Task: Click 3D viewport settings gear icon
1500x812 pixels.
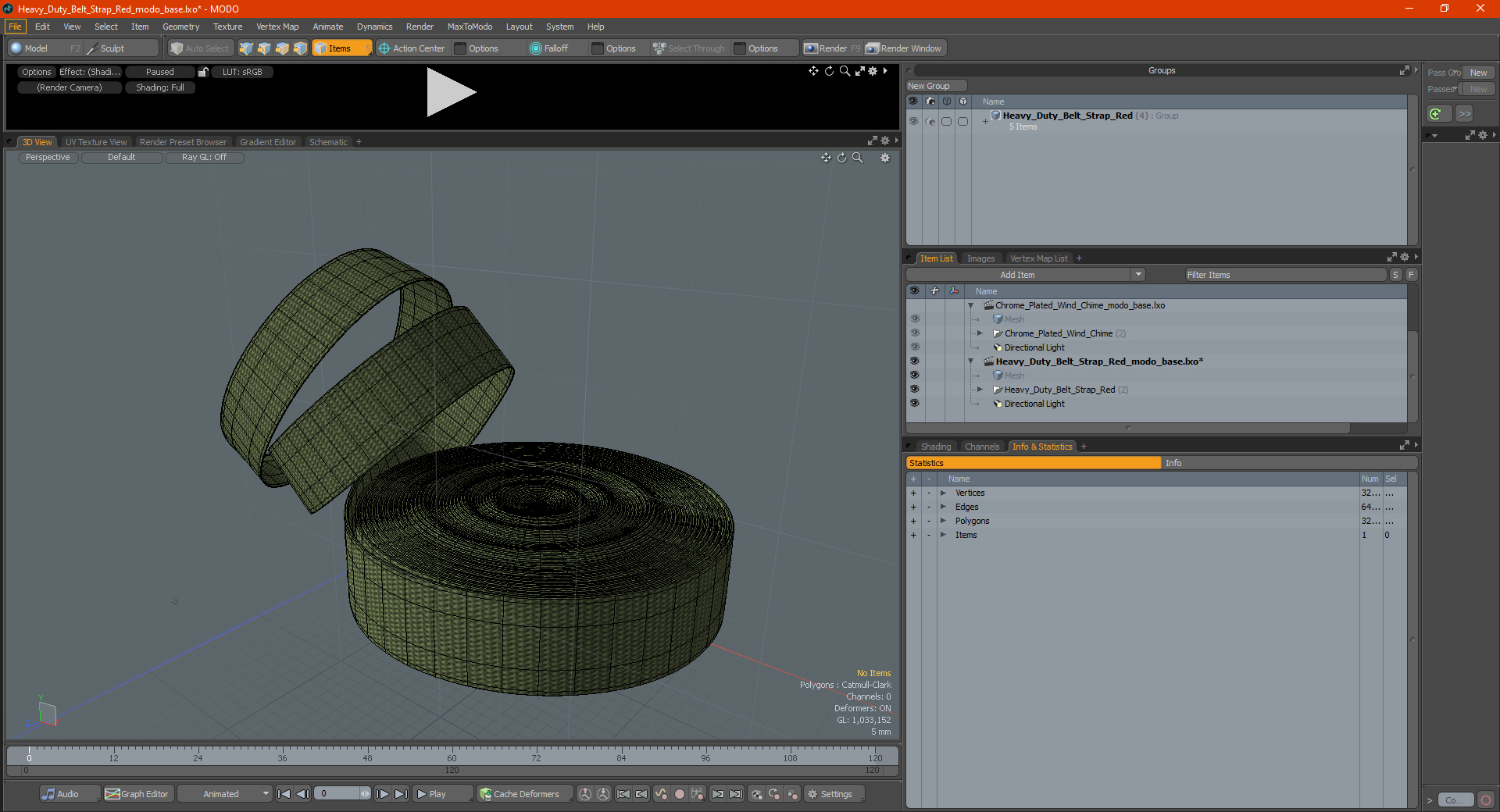Action: tap(885, 158)
